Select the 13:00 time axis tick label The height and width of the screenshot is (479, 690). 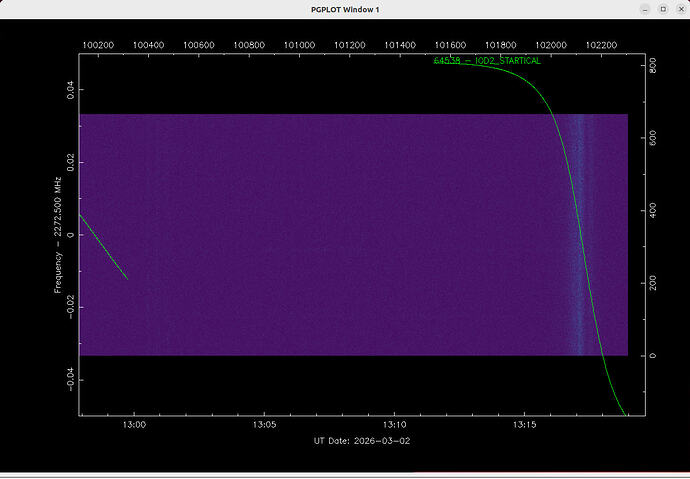133,425
